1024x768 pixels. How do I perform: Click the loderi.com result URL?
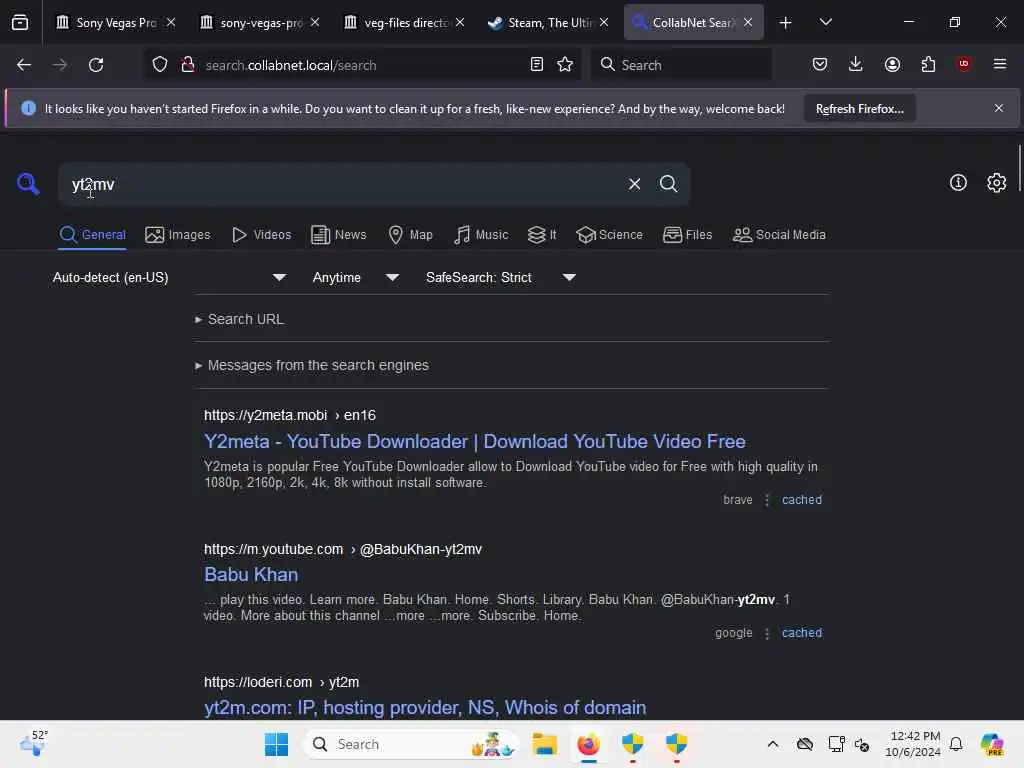[x=281, y=682]
